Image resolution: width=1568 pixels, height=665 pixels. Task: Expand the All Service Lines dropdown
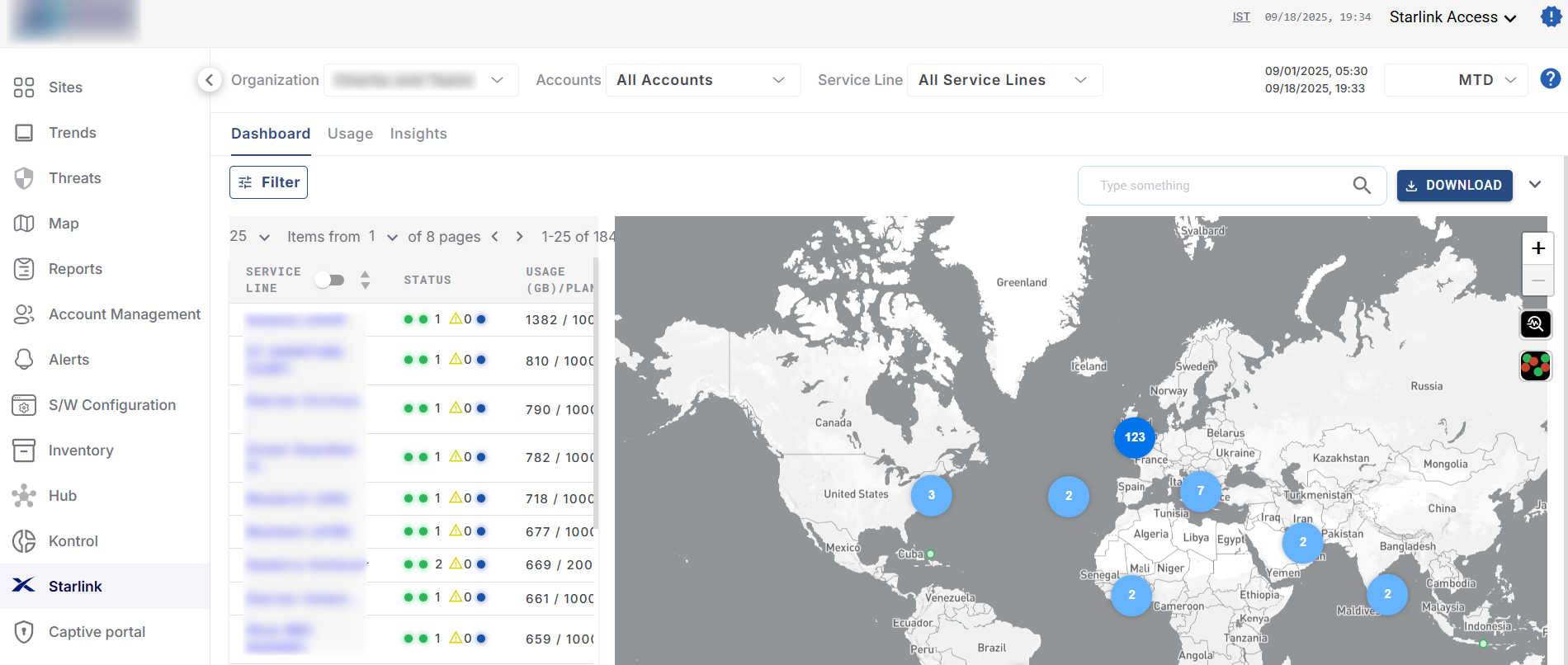[x=1004, y=80]
